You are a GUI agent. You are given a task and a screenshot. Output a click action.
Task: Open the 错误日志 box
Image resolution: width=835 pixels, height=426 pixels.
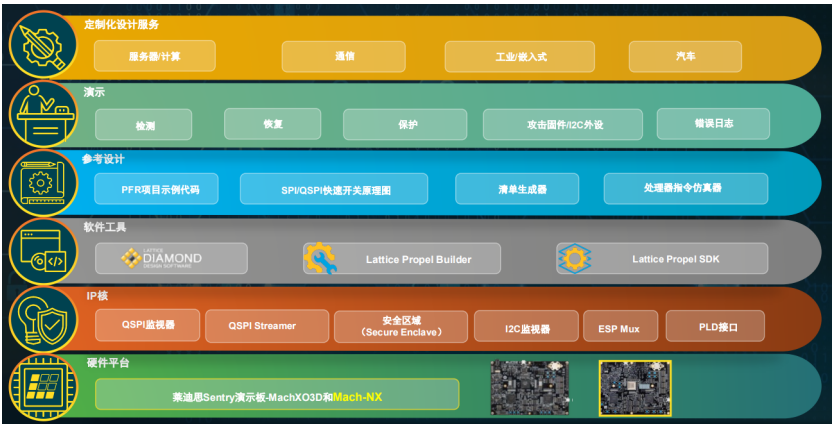713,124
